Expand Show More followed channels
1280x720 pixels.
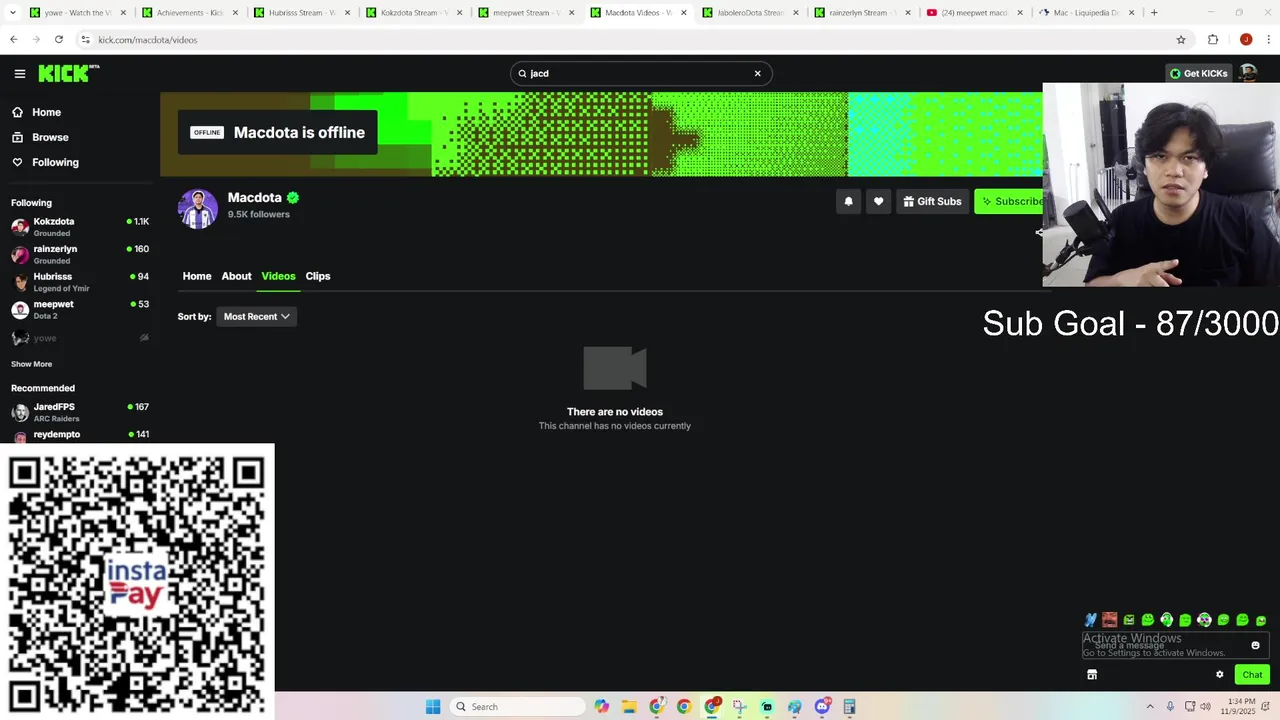(31, 364)
